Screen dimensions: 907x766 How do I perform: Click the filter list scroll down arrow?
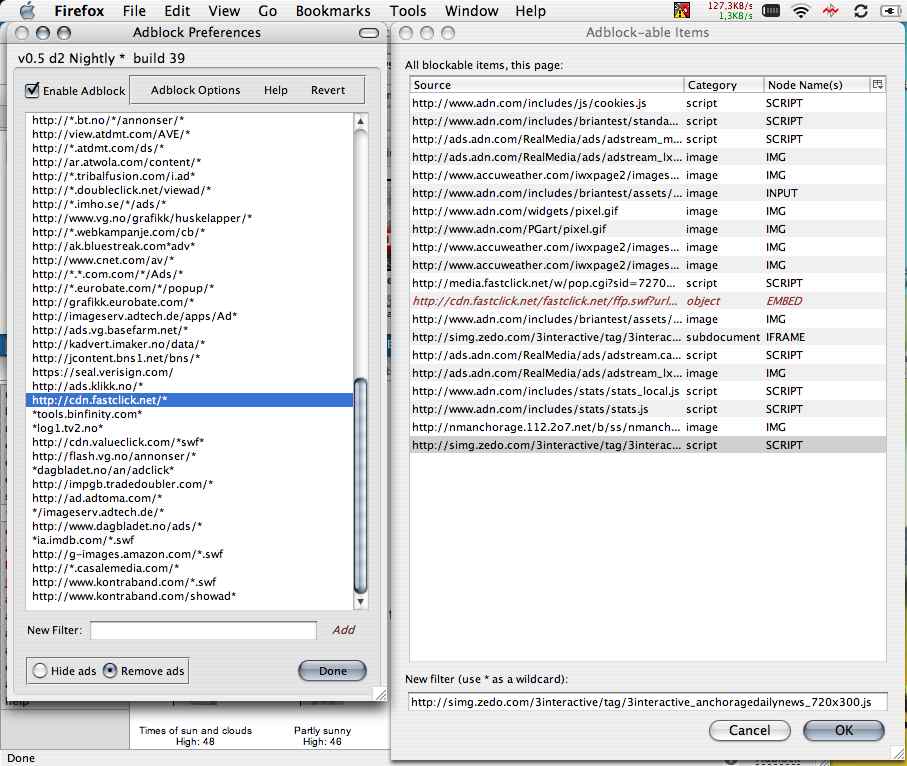coord(360,602)
